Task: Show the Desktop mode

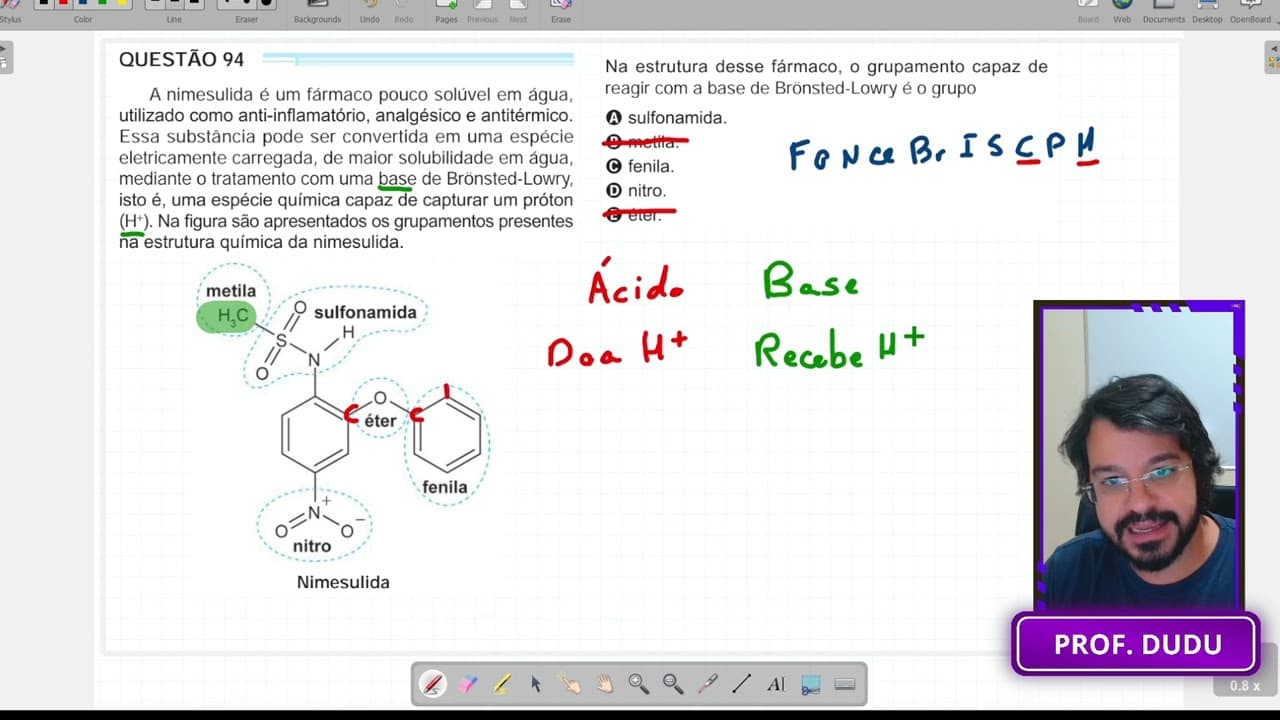Action: click(x=1207, y=10)
